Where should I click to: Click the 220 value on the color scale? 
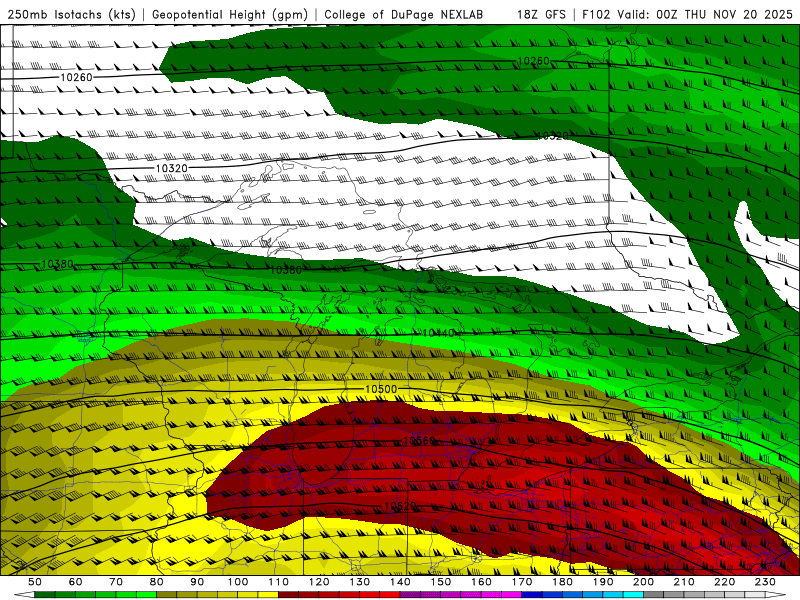724,582
